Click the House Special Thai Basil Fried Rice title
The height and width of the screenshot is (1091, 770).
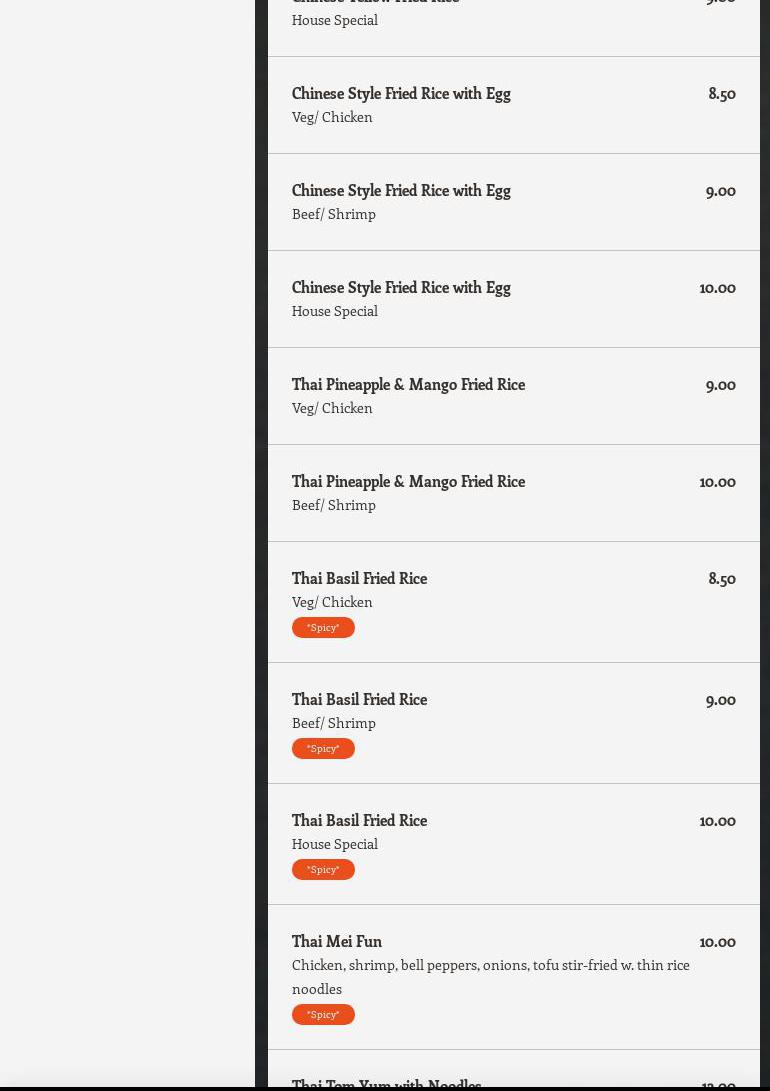tap(359, 820)
